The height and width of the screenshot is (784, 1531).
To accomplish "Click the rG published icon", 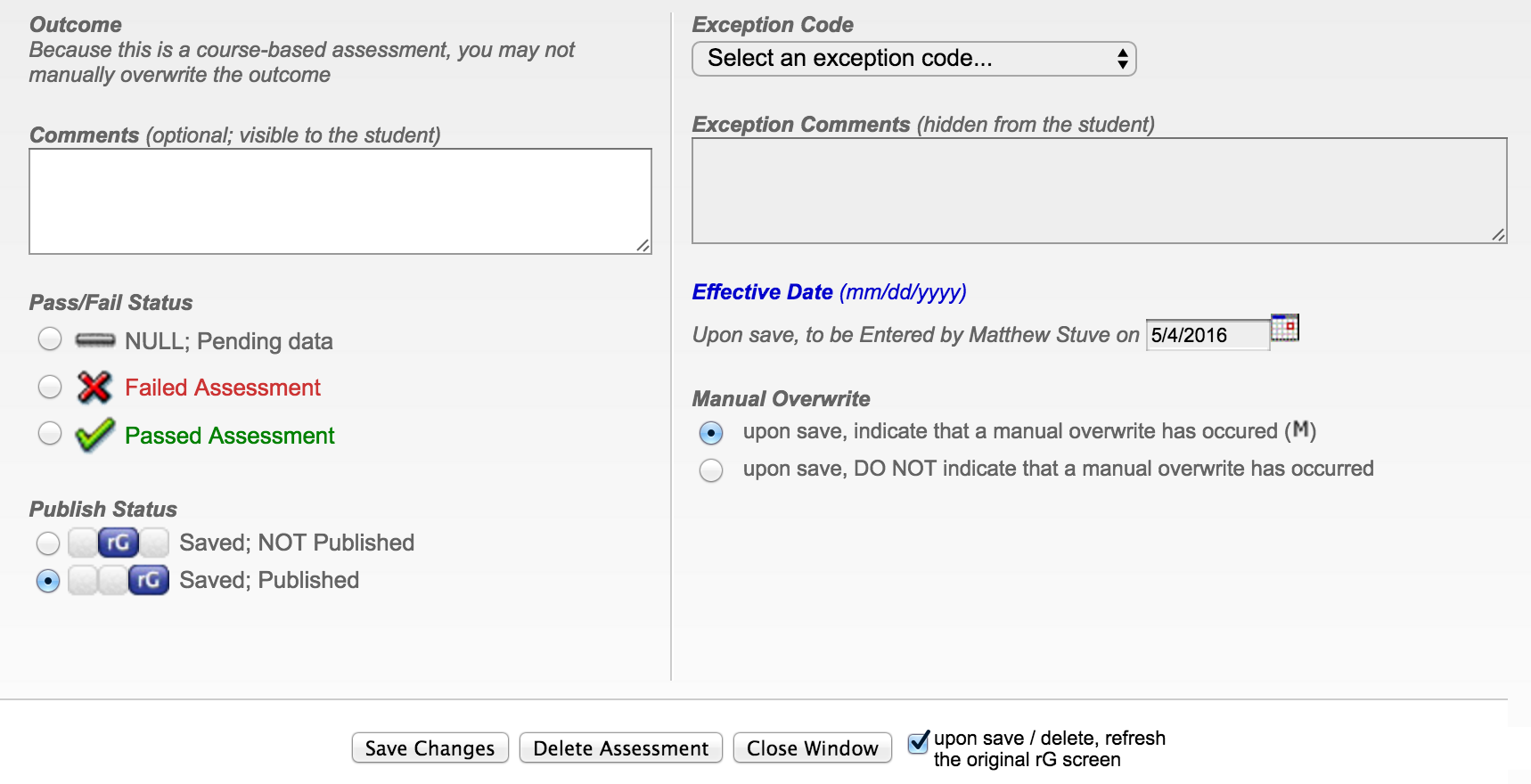I will tap(148, 580).
